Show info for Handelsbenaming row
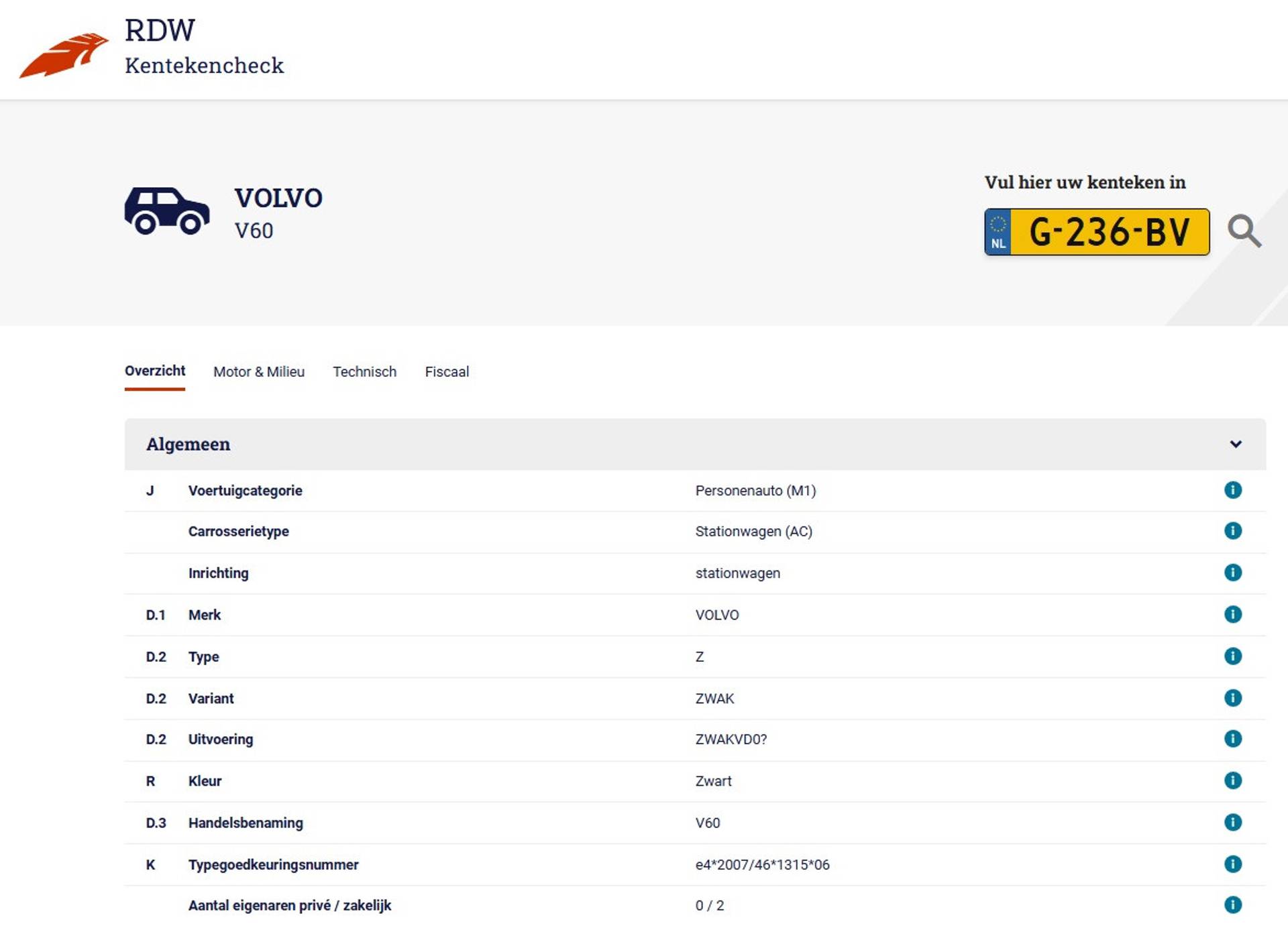Screen dimensions: 1288x930 tap(1232, 822)
